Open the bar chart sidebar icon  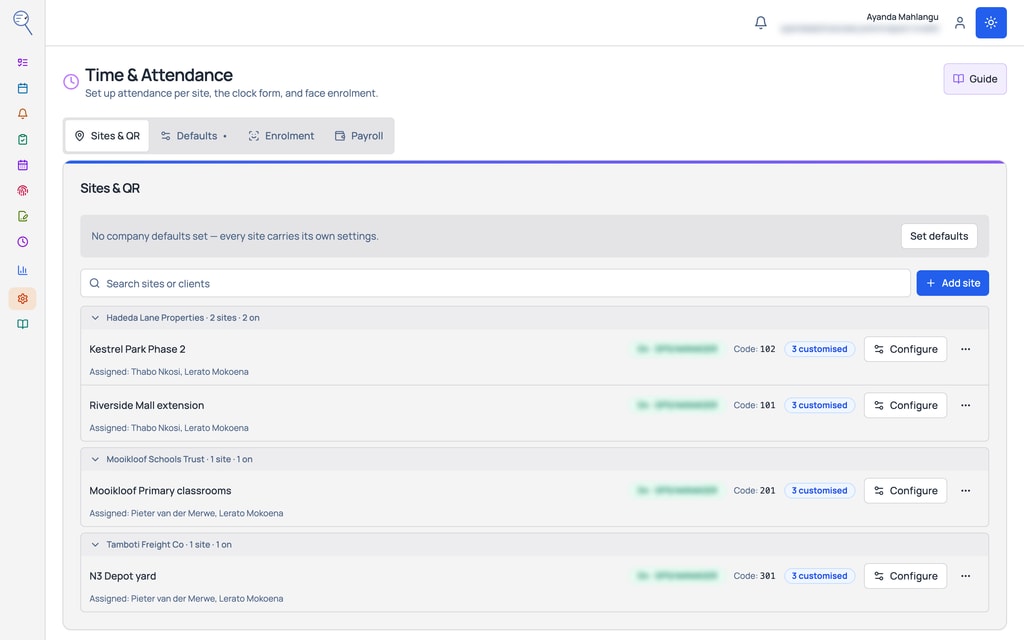click(x=22, y=270)
